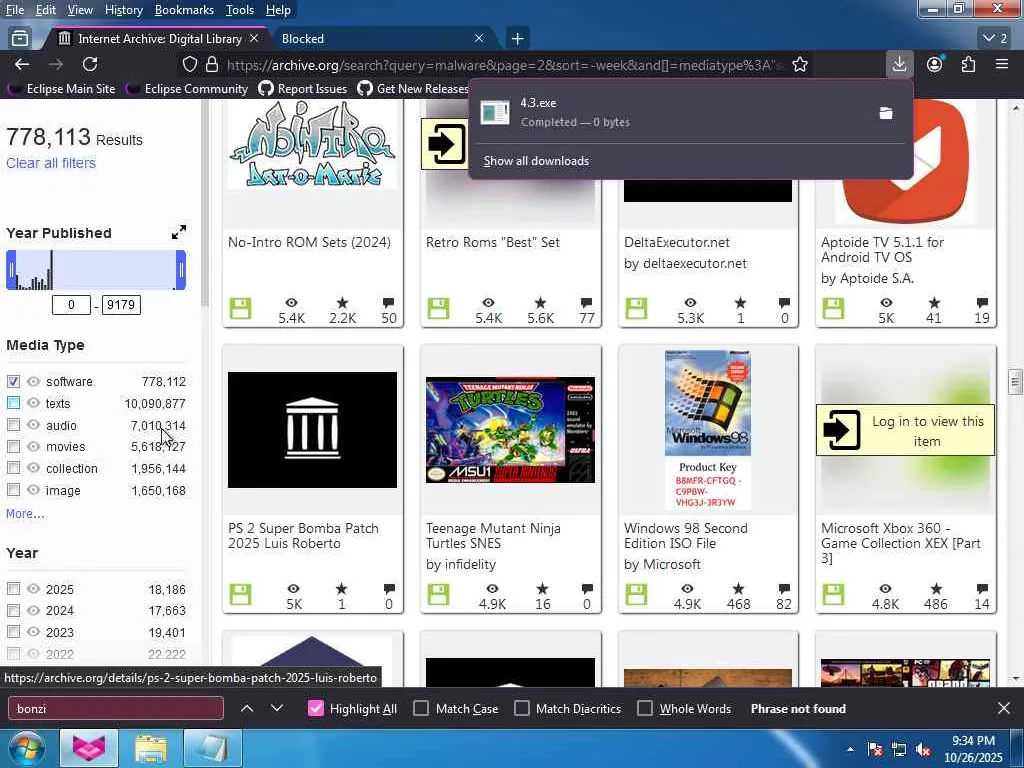
Task: Click the software floppy icon on Aptoide TV
Action: [833, 309]
